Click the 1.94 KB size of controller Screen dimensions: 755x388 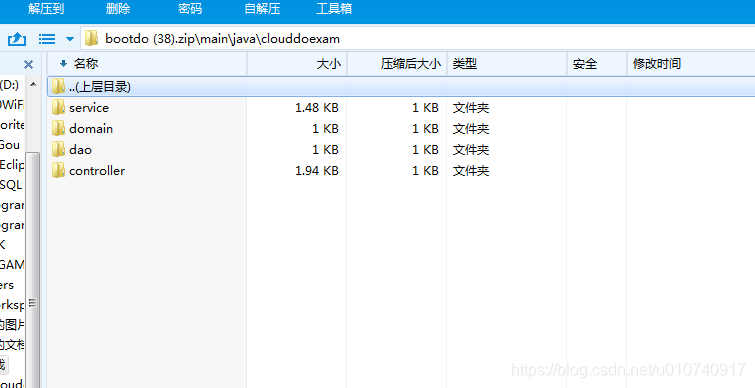(x=317, y=170)
